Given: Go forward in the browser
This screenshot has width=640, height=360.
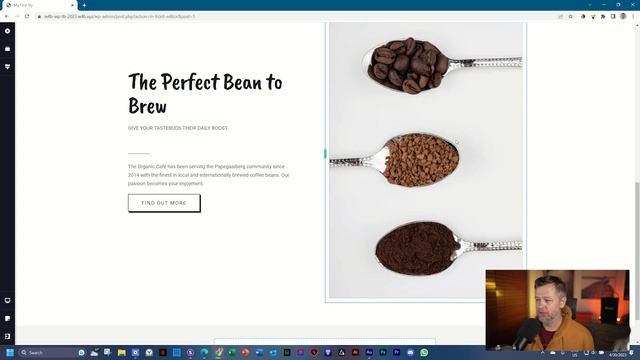Looking at the screenshot, I should [x=17, y=16].
